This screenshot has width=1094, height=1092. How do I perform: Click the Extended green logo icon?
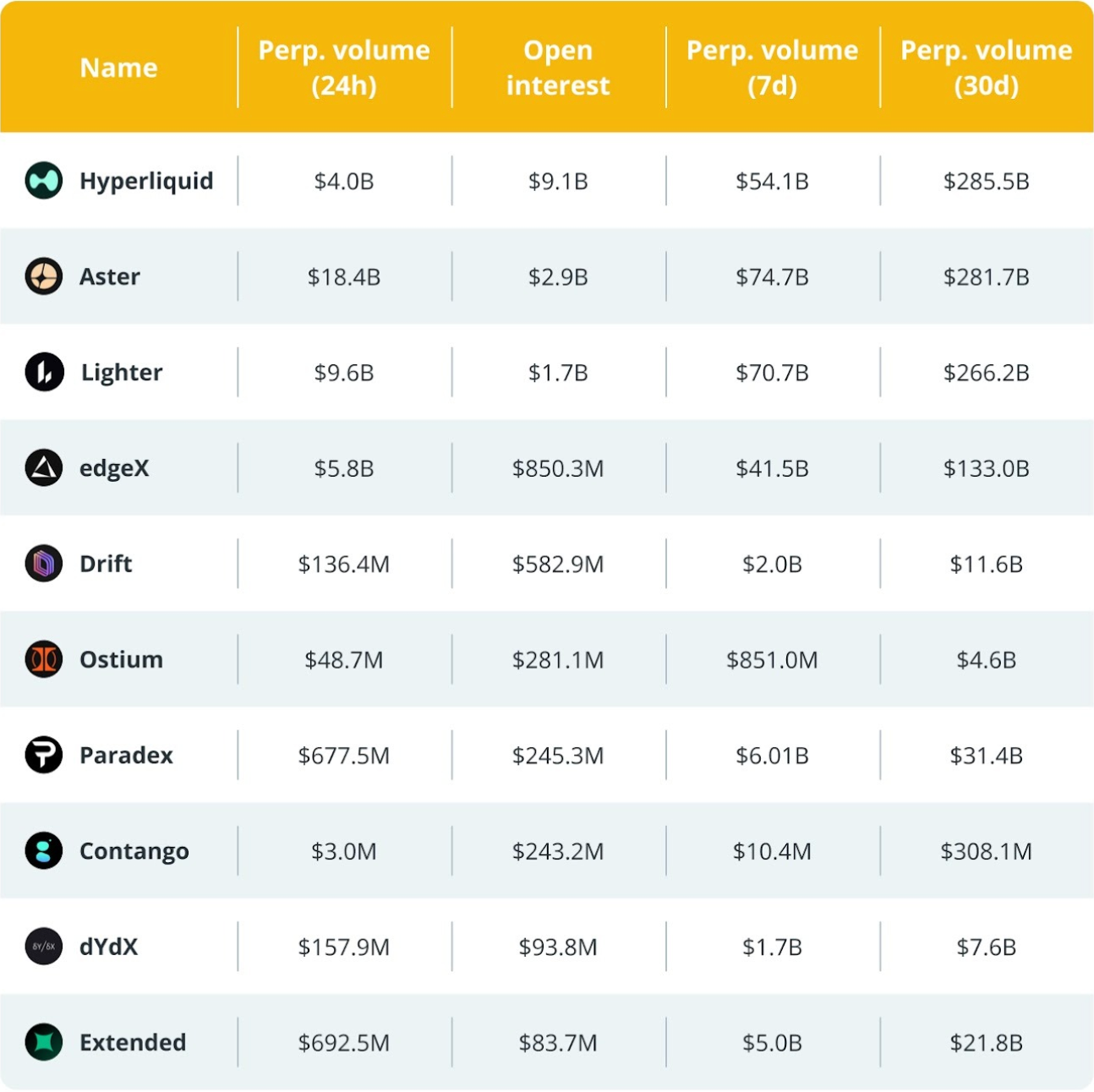pyautogui.click(x=44, y=1042)
